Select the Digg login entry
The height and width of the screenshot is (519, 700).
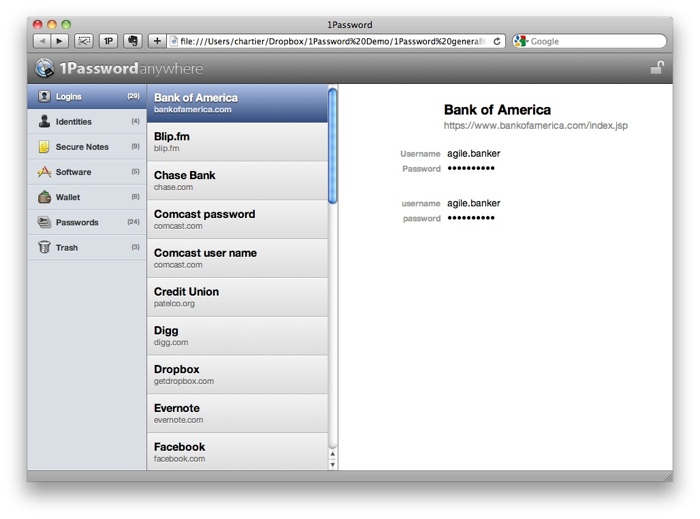pyautogui.click(x=238, y=336)
